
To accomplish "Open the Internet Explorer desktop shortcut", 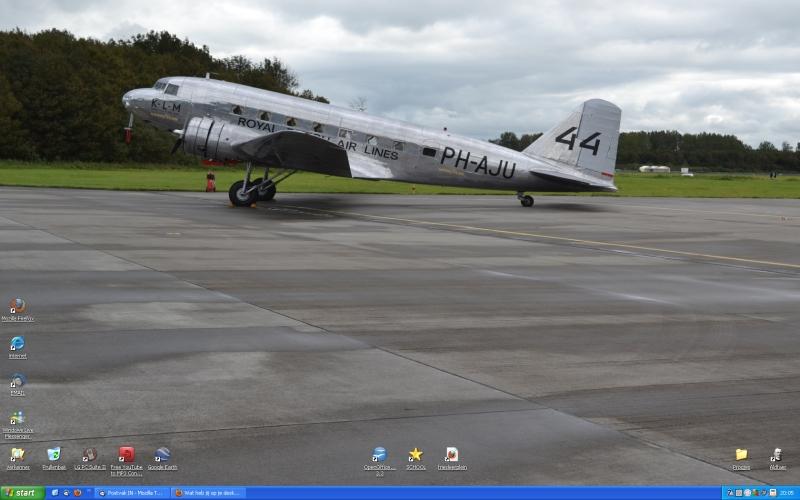I will point(17,347).
